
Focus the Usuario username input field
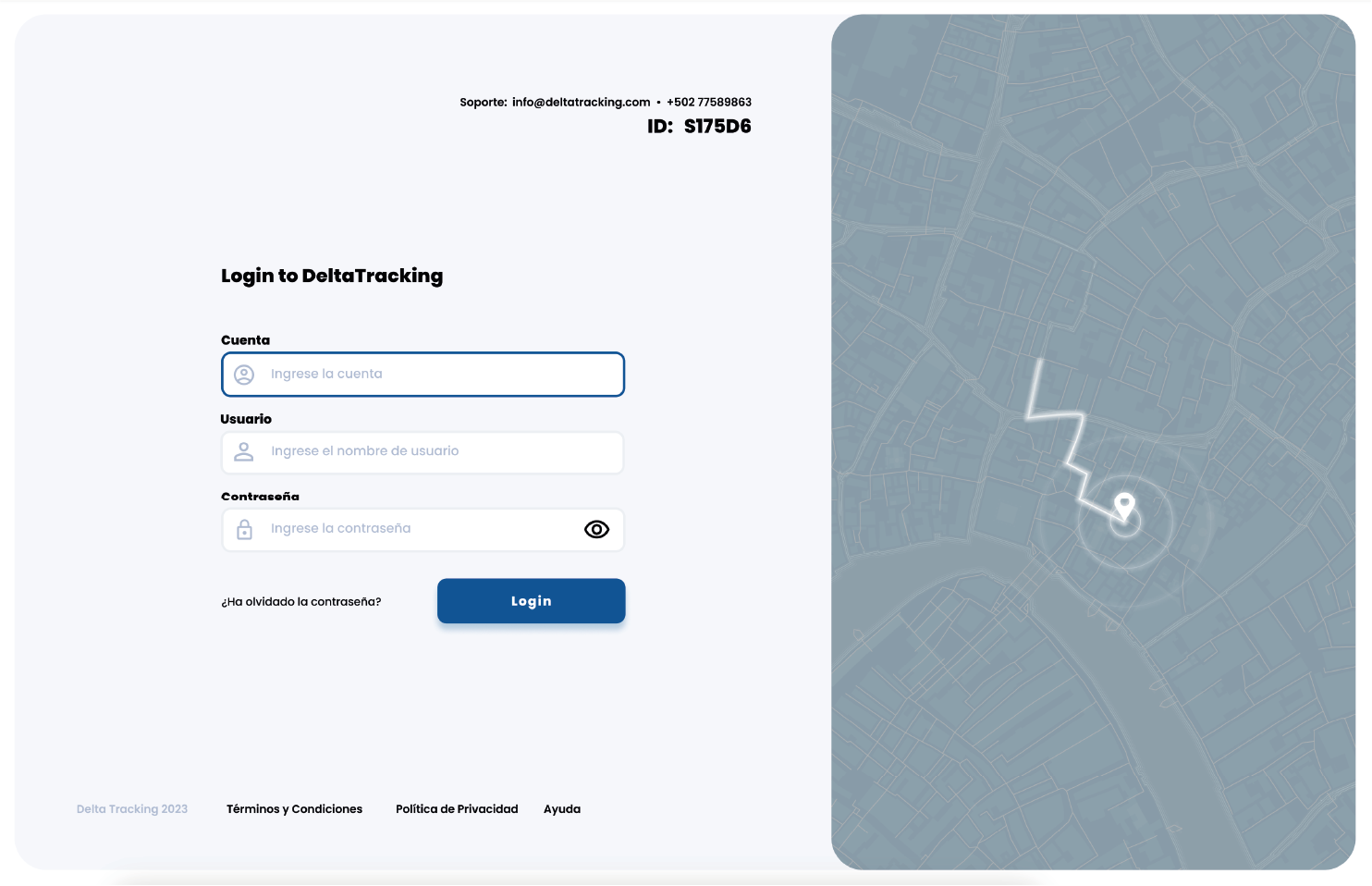[423, 452]
